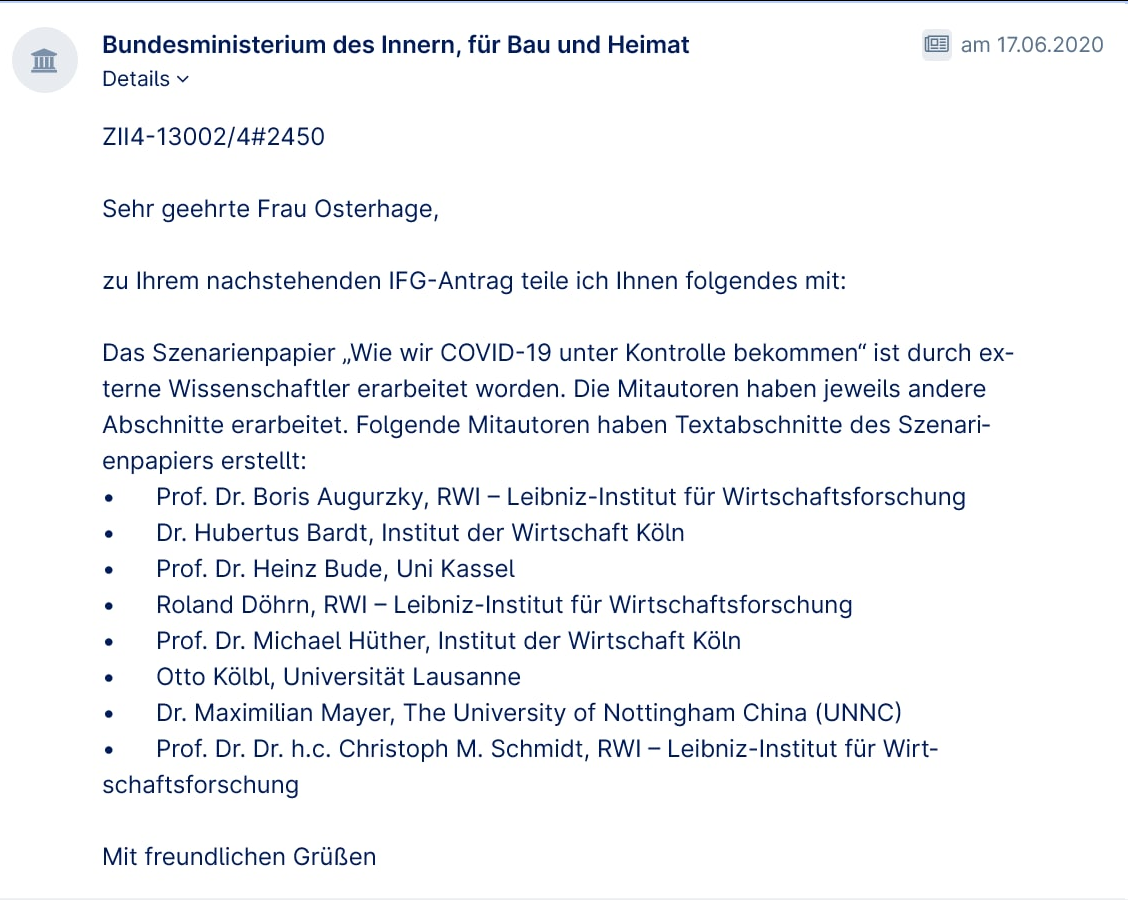Viewport: 1128px width, 900px height.
Task: Expand the Details chevron under sender
Action: (x=183, y=79)
